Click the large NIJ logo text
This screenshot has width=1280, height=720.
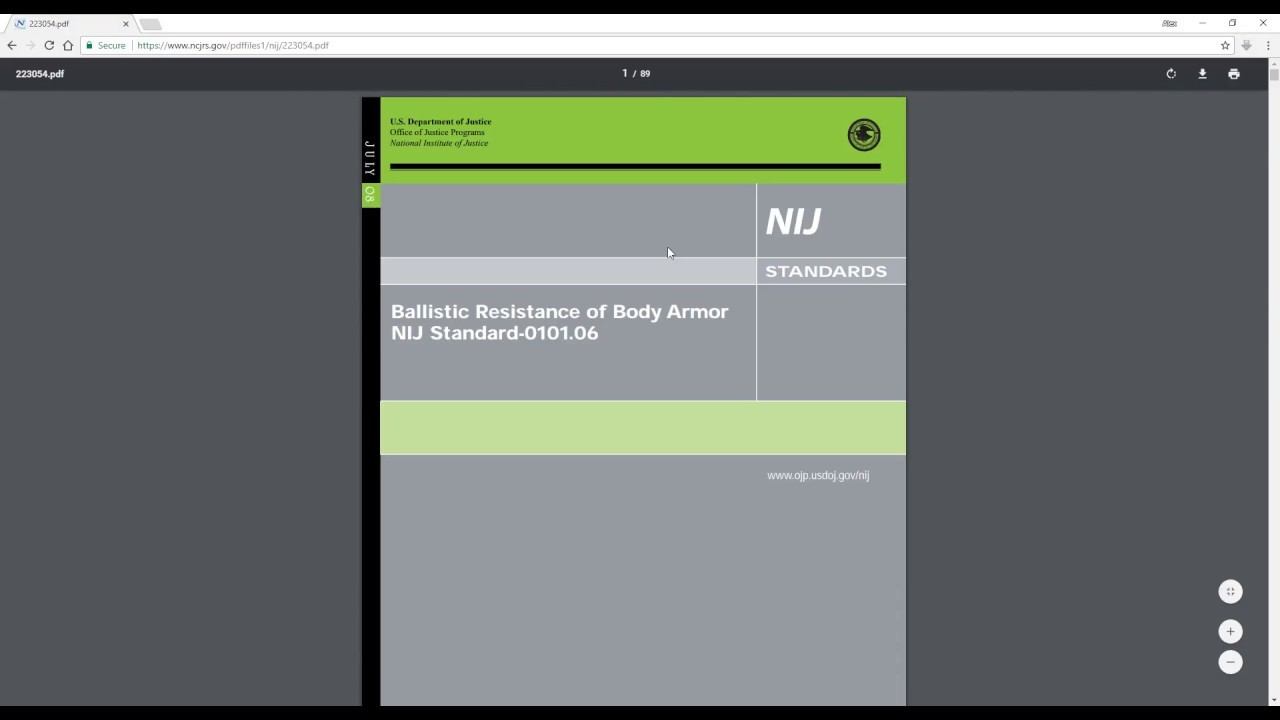click(793, 222)
